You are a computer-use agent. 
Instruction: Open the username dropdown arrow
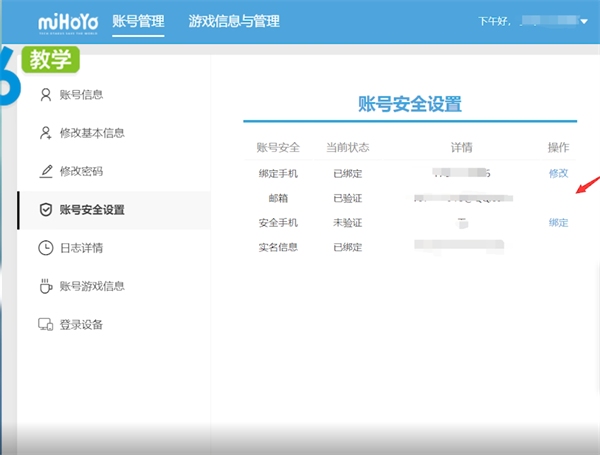pos(583,21)
